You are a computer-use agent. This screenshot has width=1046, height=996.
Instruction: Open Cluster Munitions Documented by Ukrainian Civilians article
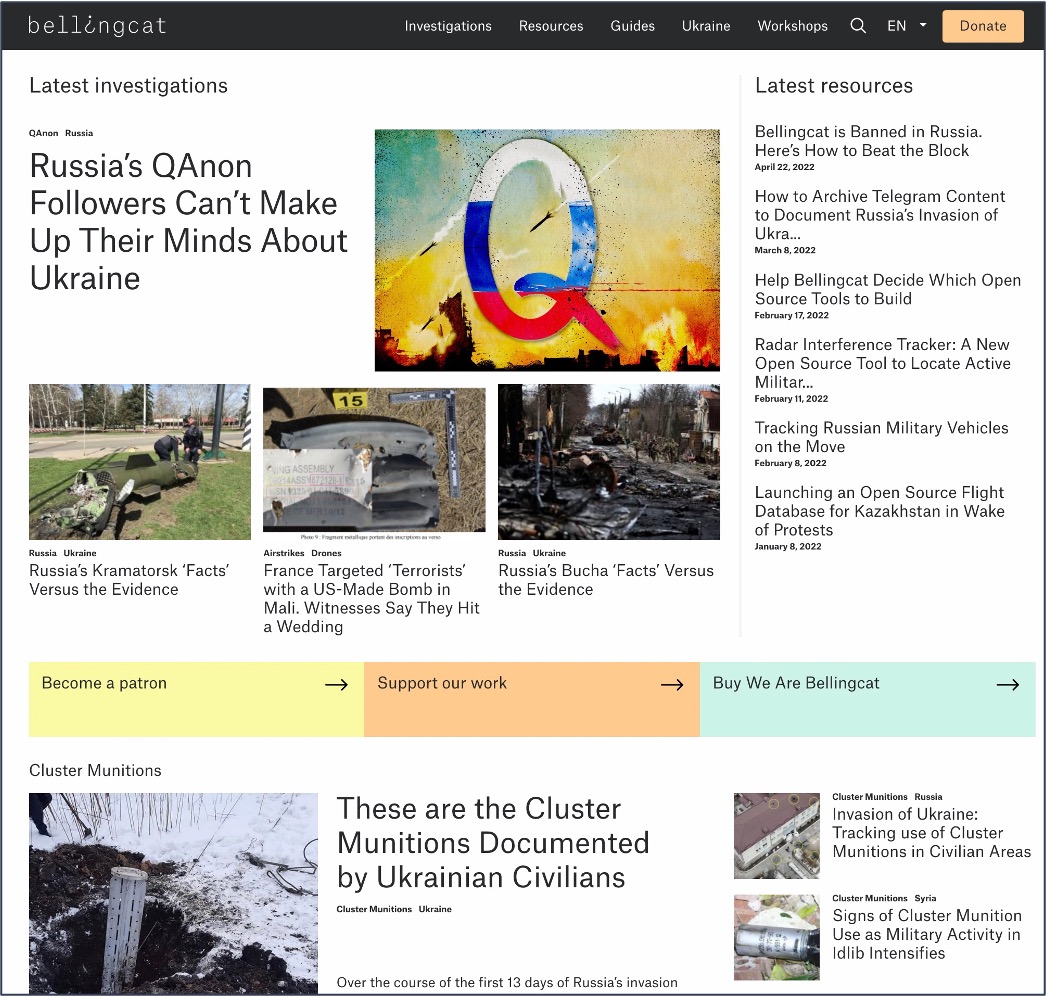[493, 843]
